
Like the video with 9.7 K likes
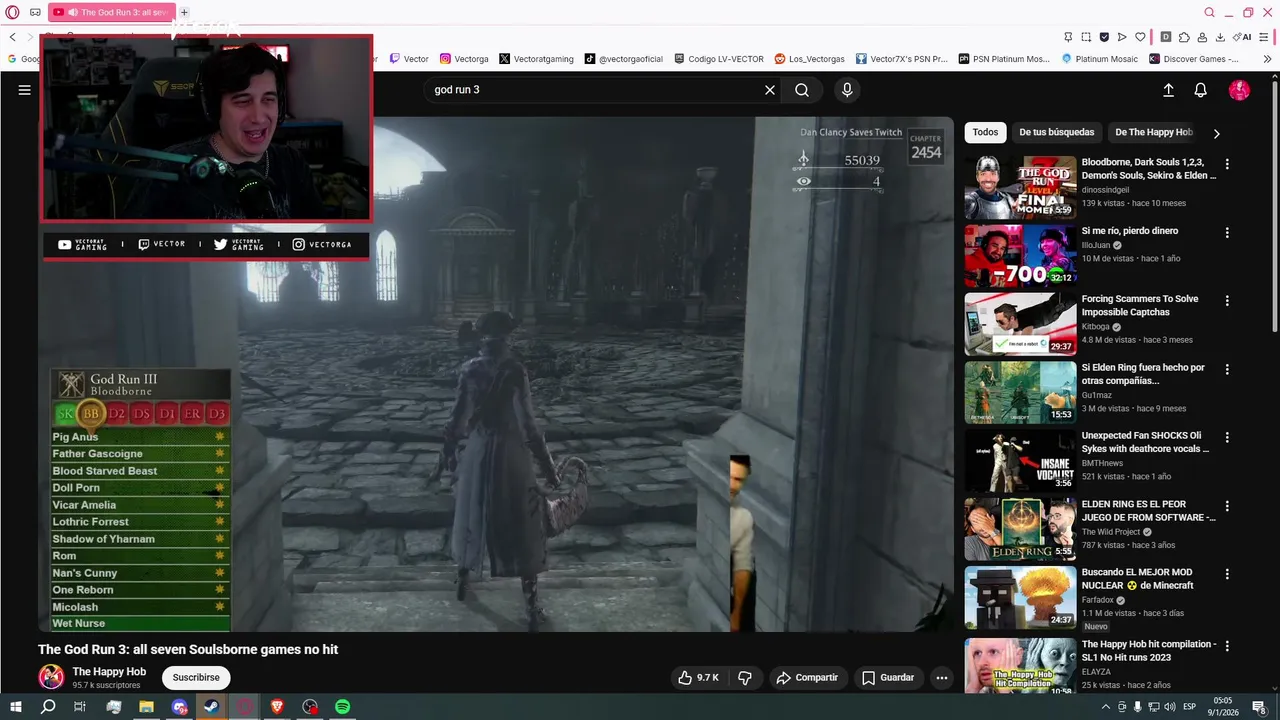pyautogui.click(x=698, y=677)
